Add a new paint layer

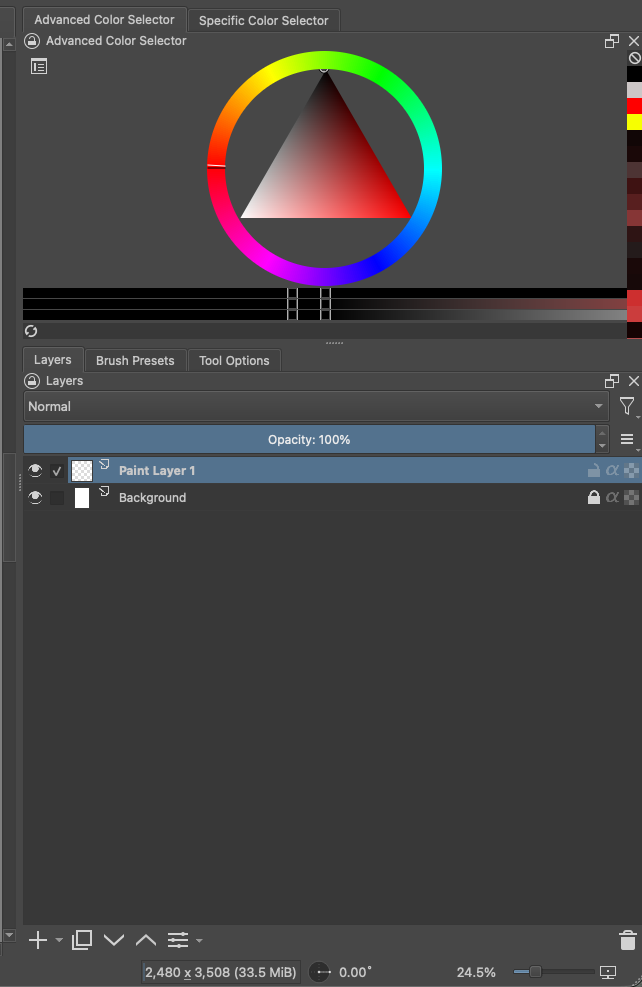tap(38, 940)
